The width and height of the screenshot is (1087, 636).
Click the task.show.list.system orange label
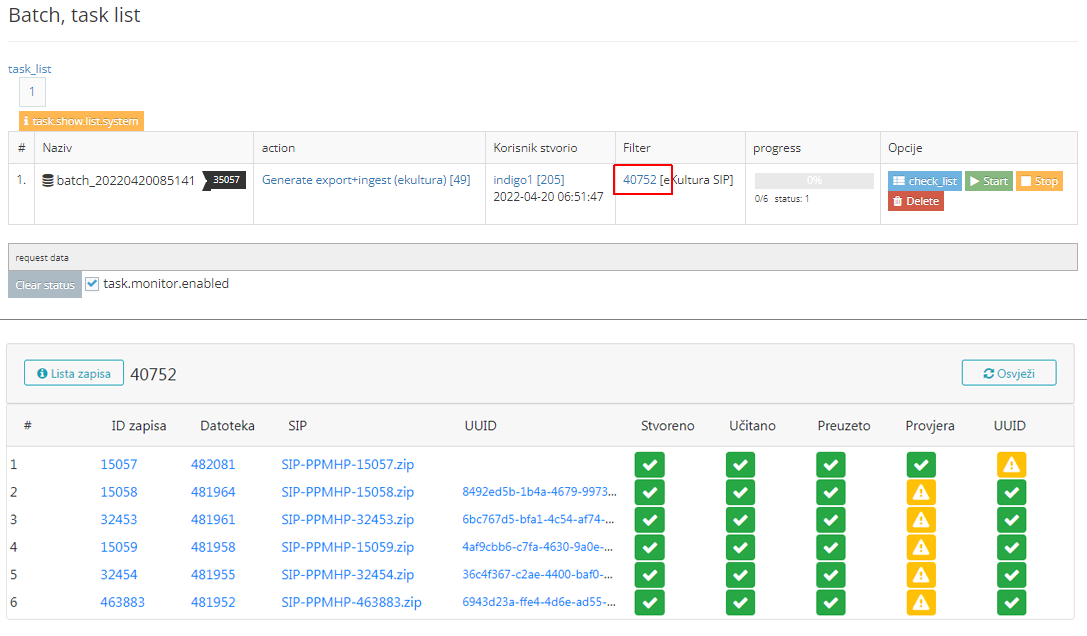(x=81, y=121)
